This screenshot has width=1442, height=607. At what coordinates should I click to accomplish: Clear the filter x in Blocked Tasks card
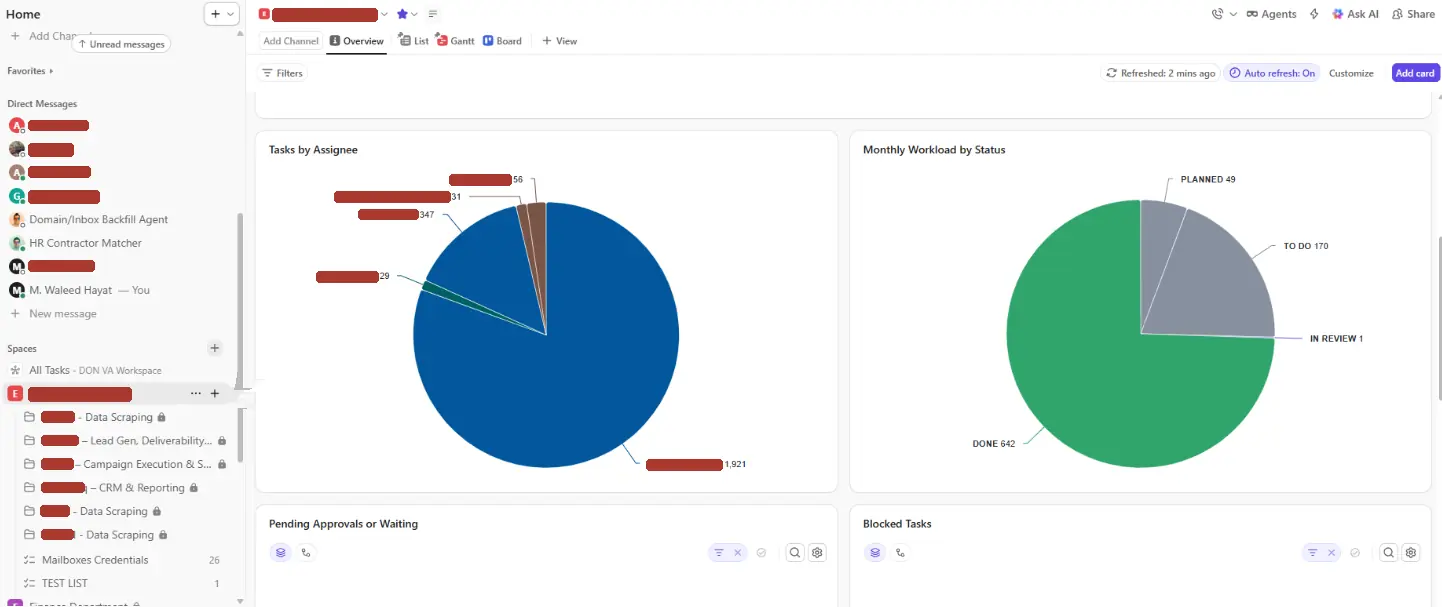point(1332,552)
